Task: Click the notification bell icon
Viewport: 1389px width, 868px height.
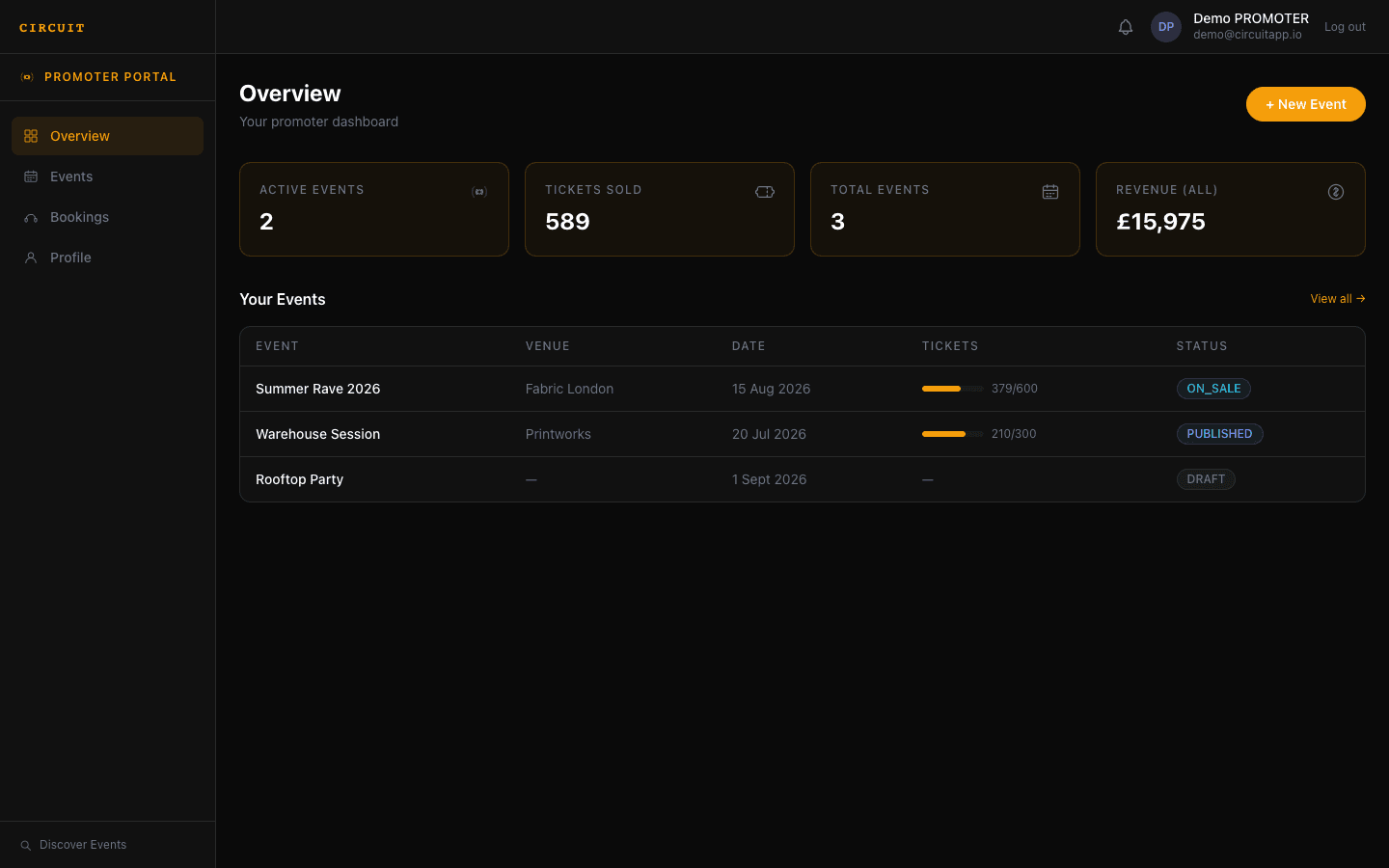Action: click(1126, 27)
